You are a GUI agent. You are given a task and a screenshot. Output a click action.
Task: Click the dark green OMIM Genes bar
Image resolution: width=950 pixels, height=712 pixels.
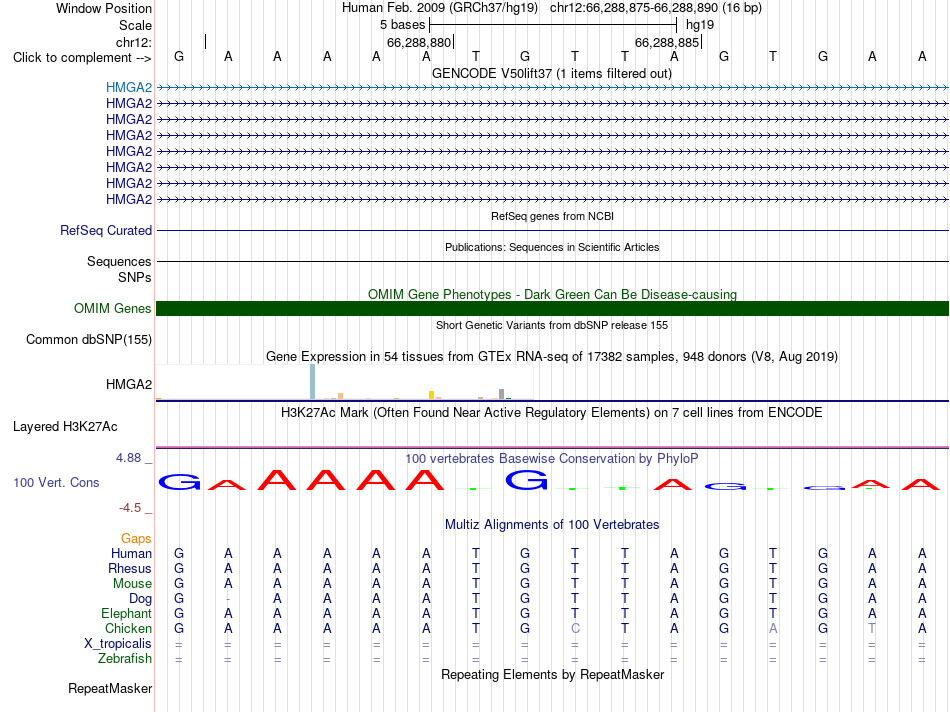[552, 308]
